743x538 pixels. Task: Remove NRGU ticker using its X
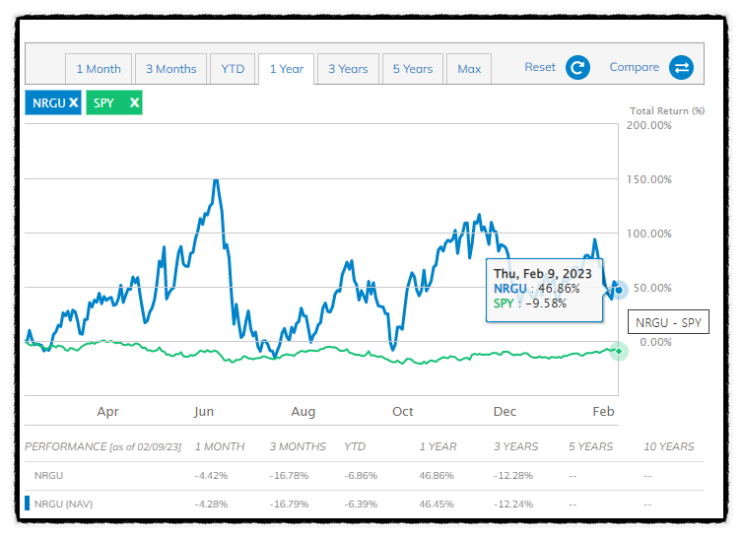pos(73,102)
